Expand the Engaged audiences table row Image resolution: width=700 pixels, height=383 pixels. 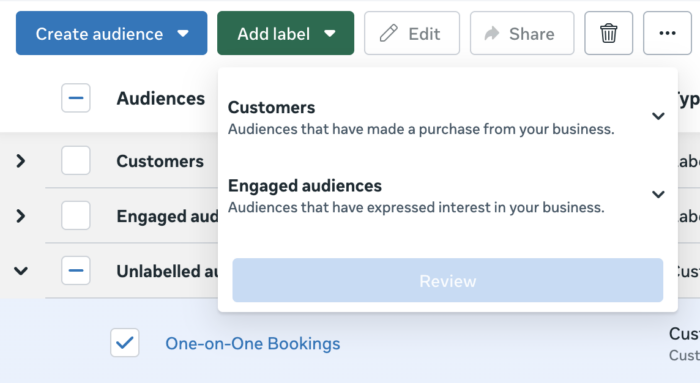(21, 216)
